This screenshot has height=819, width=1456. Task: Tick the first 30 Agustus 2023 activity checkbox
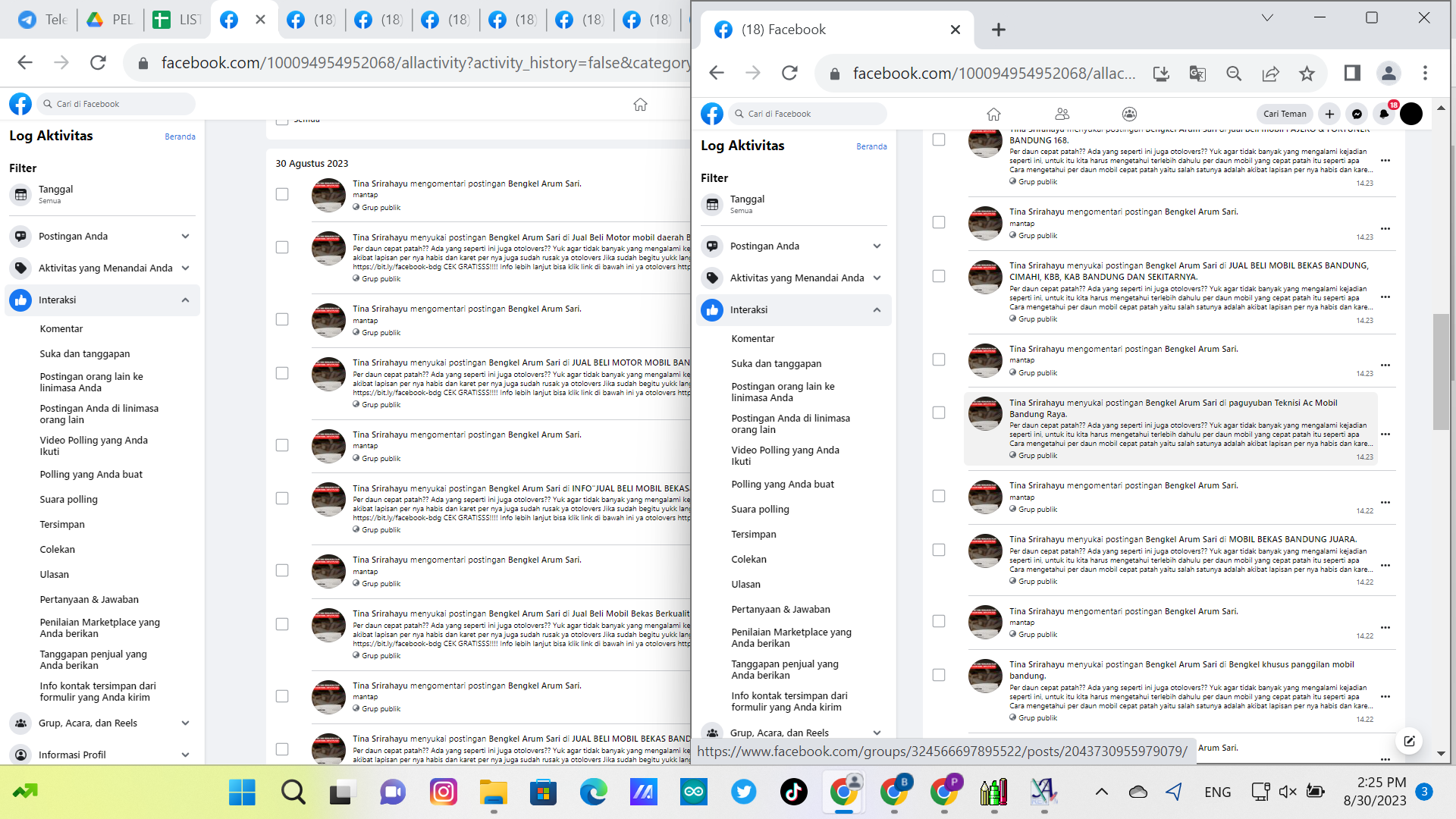point(282,194)
